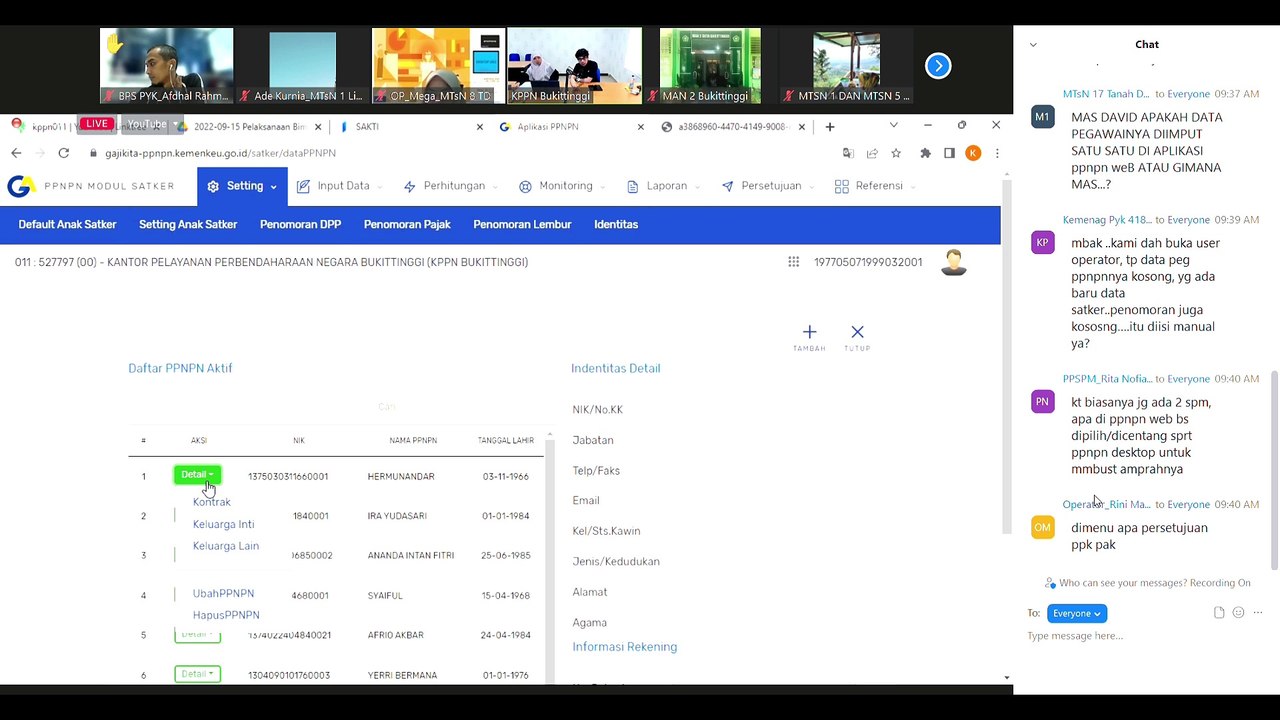Click the PN avatar in chat
Image resolution: width=1280 pixels, height=720 pixels.
[x=1042, y=402]
